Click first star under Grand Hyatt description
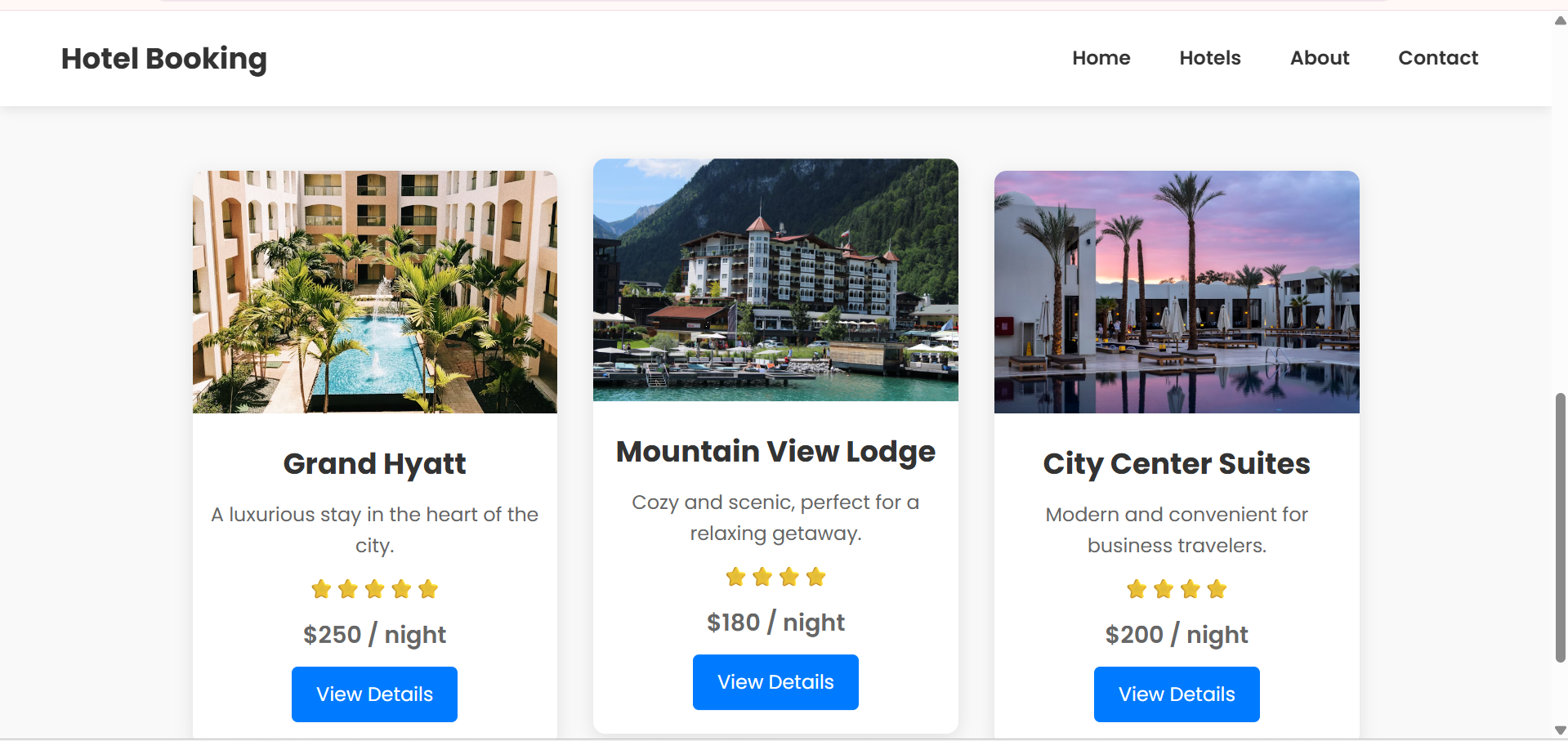This screenshot has width=1568, height=741. pyautogui.click(x=321, y=589)
